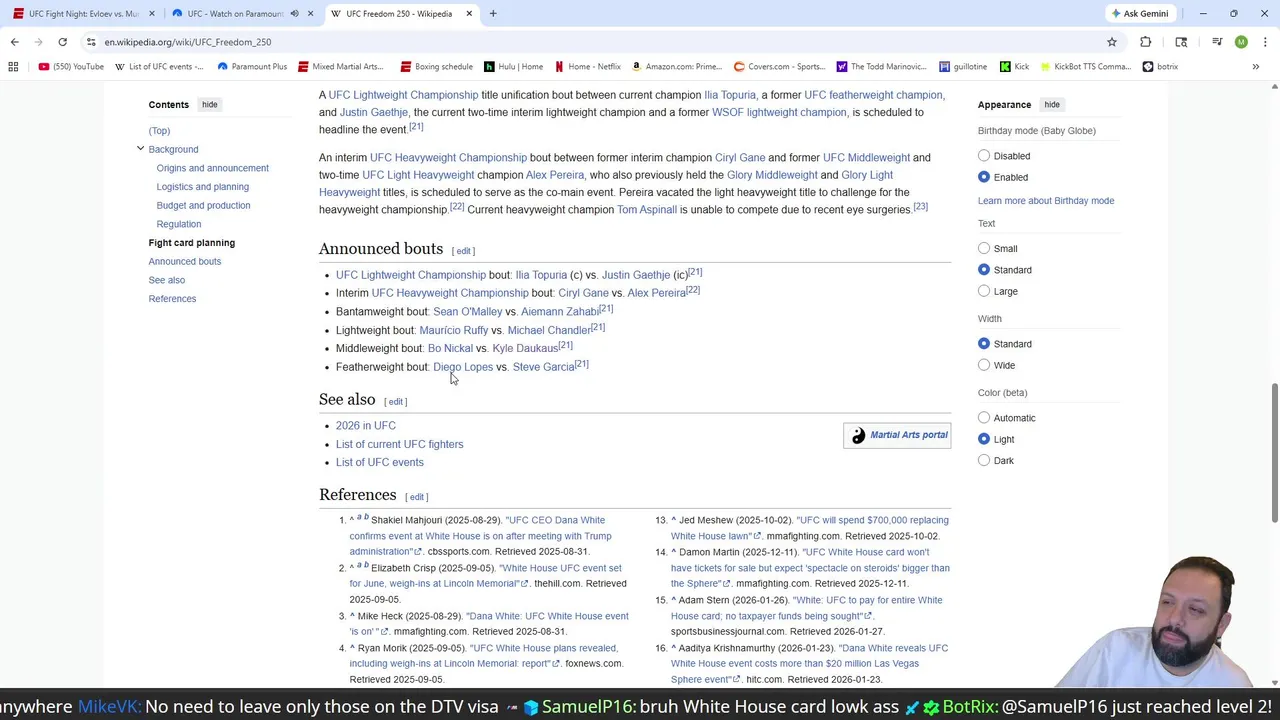Click Ask Gemini button
1280x720 pixels.
(1140, 14)
